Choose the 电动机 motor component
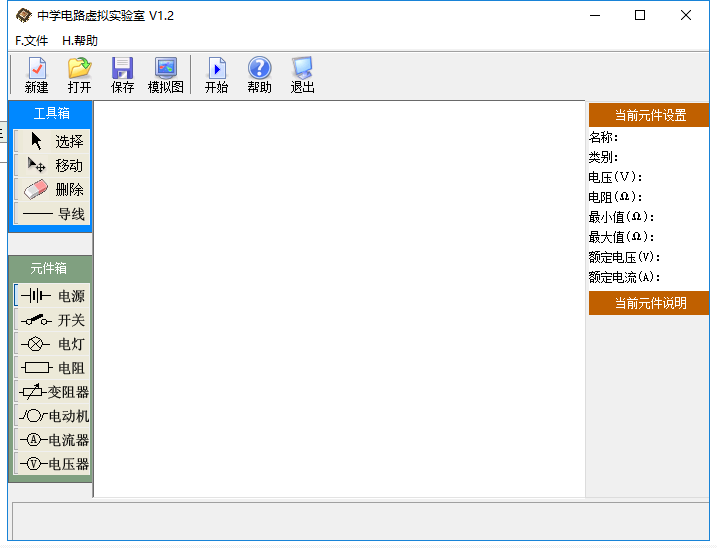This screenshot has width=717, height=548. [52, 416]
